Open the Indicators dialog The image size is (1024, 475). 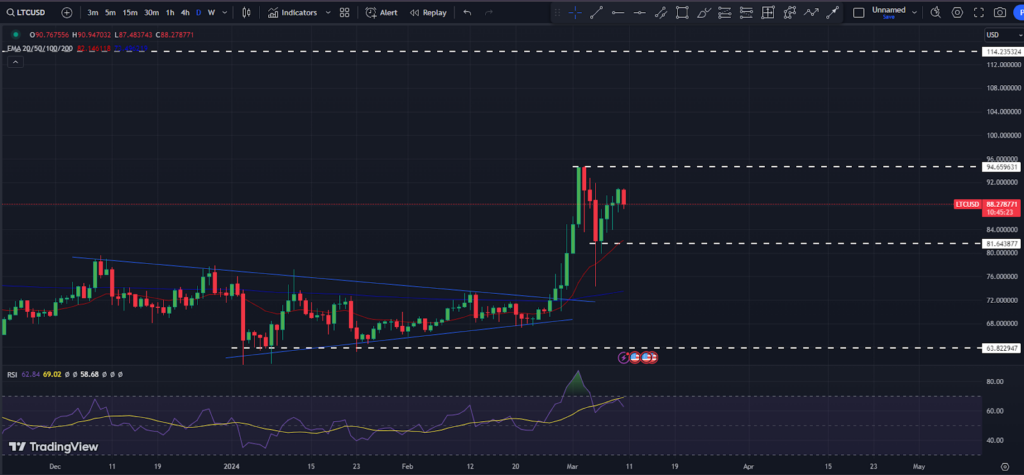(x=293, y=12)
